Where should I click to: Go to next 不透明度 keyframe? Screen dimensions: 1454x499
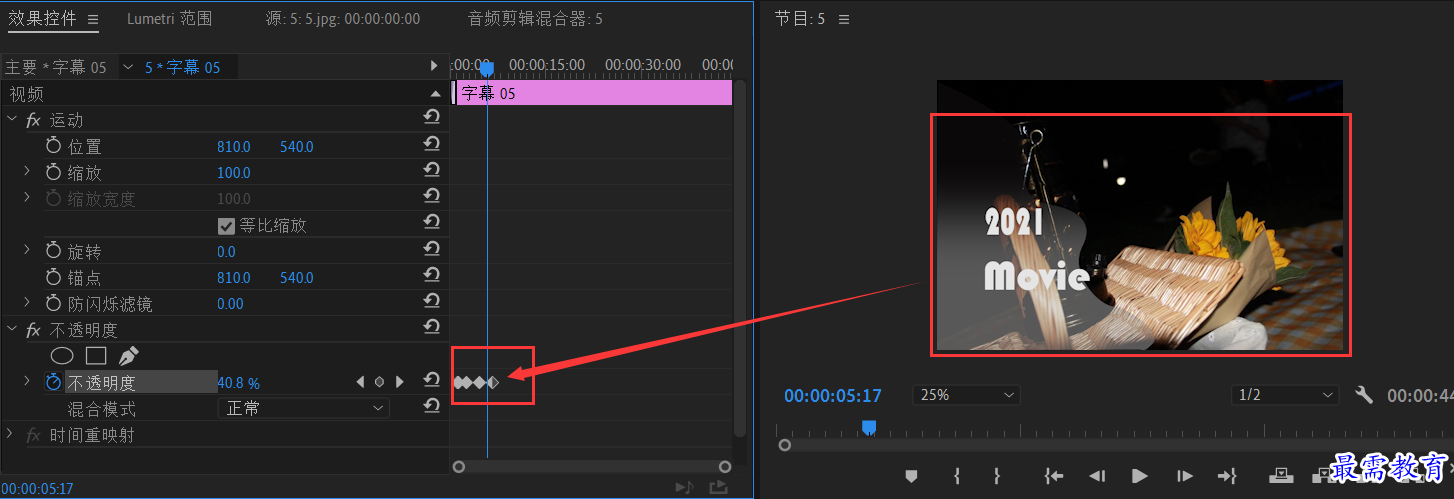click(x=399, y=381)
